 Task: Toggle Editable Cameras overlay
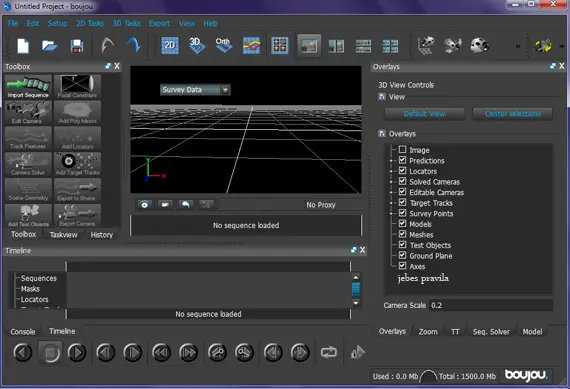[402, 192]
